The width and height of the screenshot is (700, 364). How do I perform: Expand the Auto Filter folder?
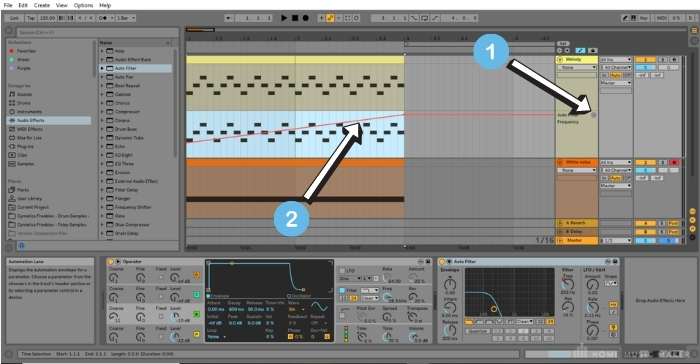click(x=102, y=68)
